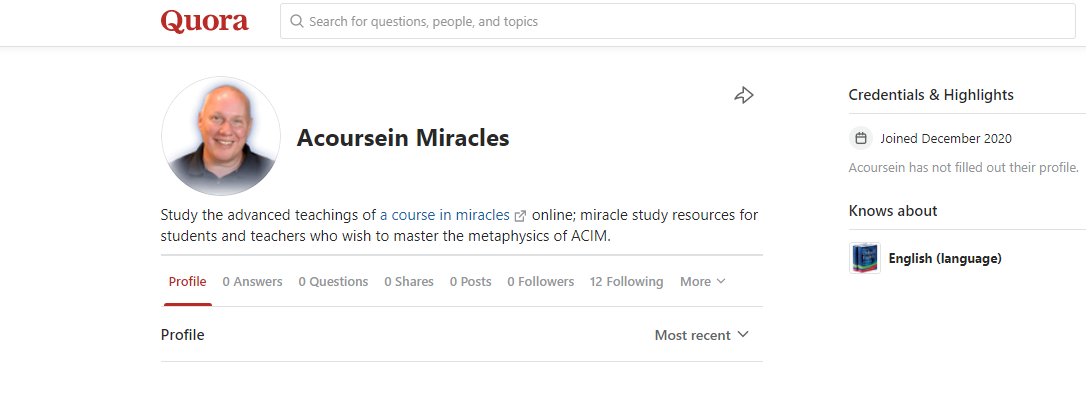Click the share arrow icon
This screenshot has width=1086, height=407.
tap(744, 95)
